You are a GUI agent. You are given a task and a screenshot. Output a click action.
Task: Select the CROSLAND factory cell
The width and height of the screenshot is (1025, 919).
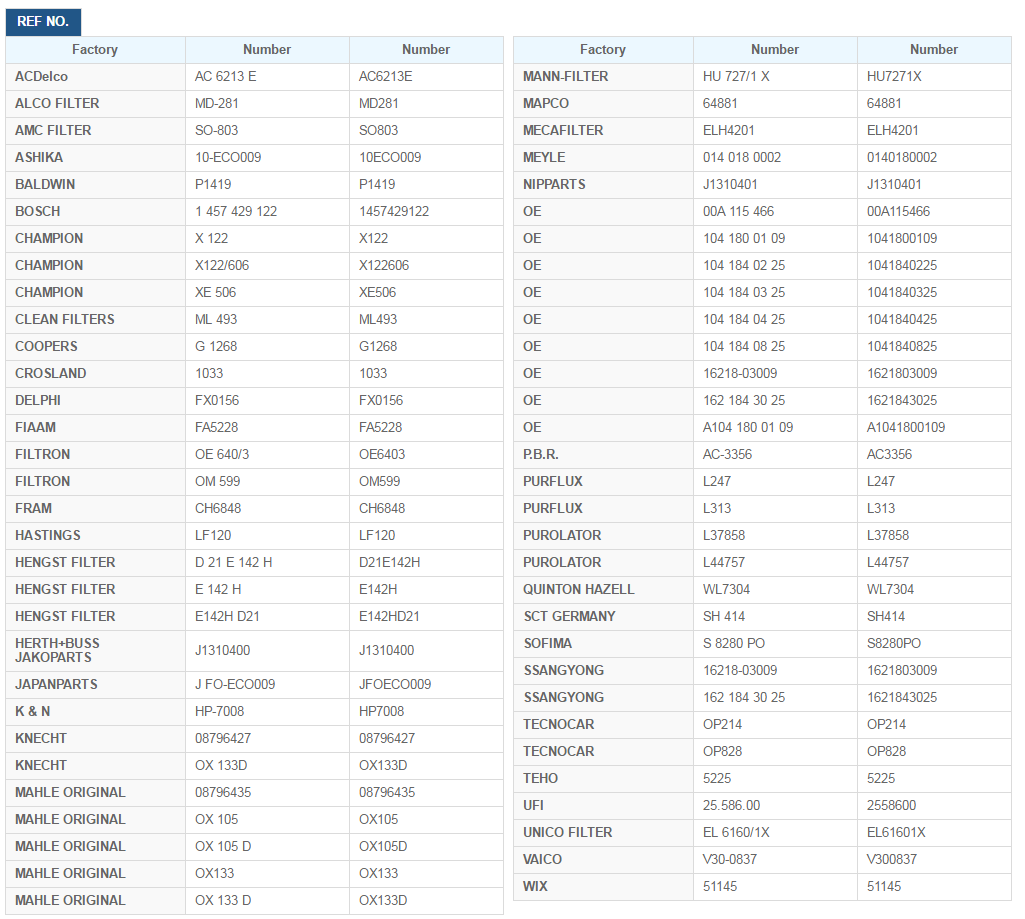95,373
